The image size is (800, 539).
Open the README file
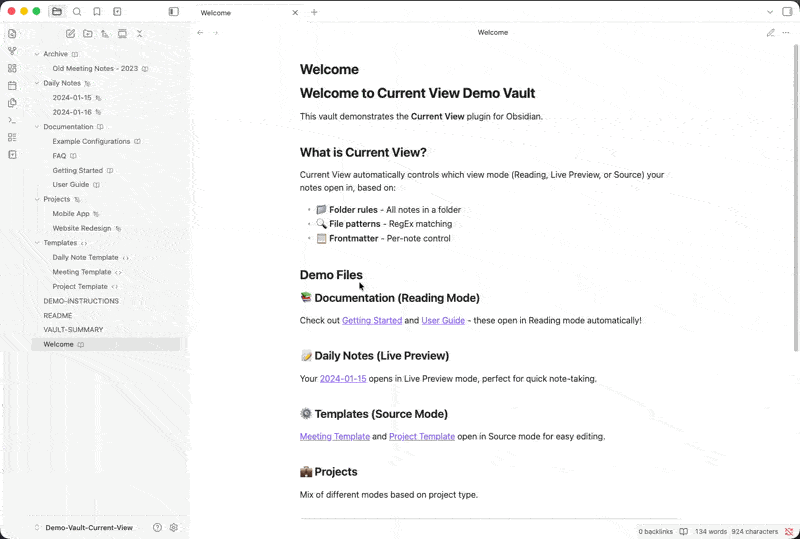point(58,315)
